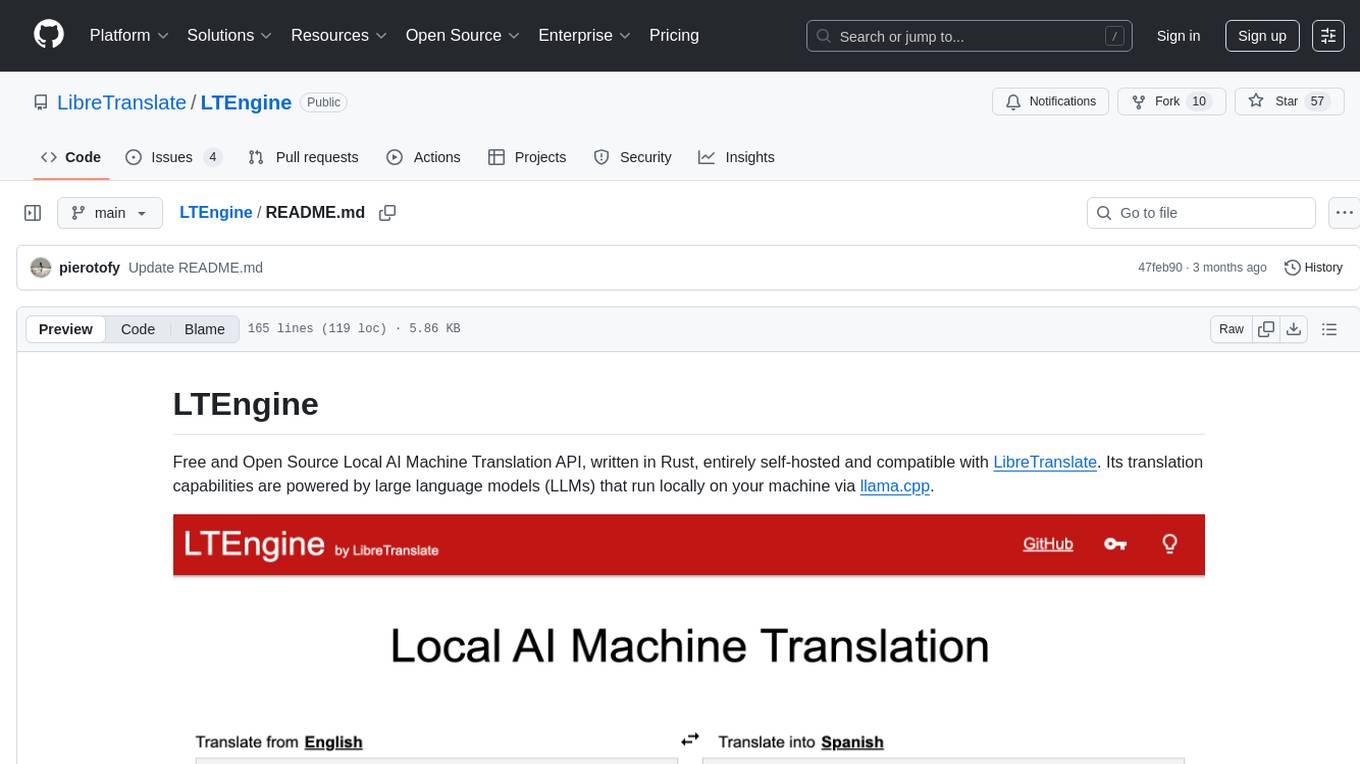This screenshot has width=1360, height=764.
Task: Copy raw file contents
Action: [x=1266, y=329]
